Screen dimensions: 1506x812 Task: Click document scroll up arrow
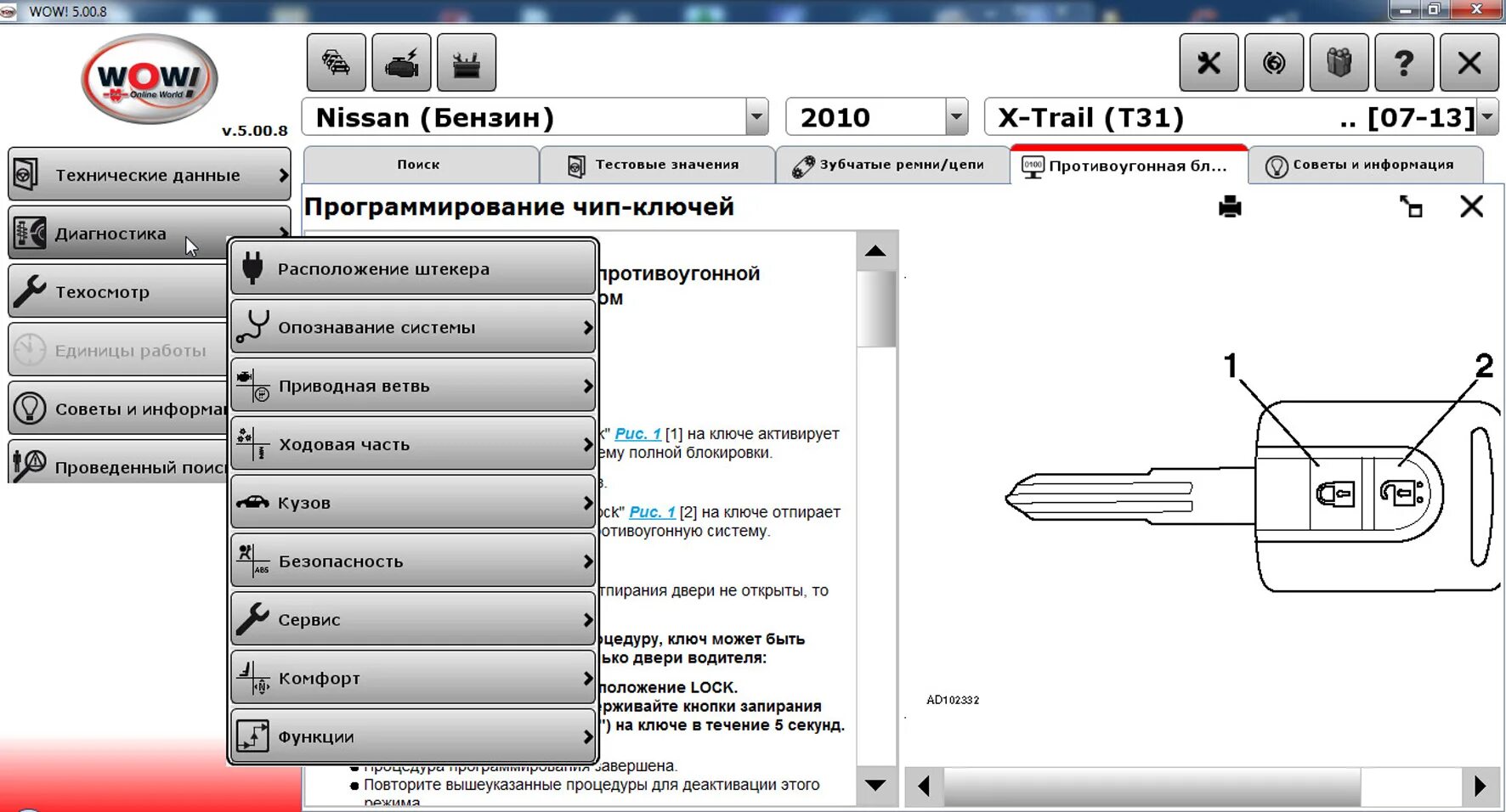point(876,251)
